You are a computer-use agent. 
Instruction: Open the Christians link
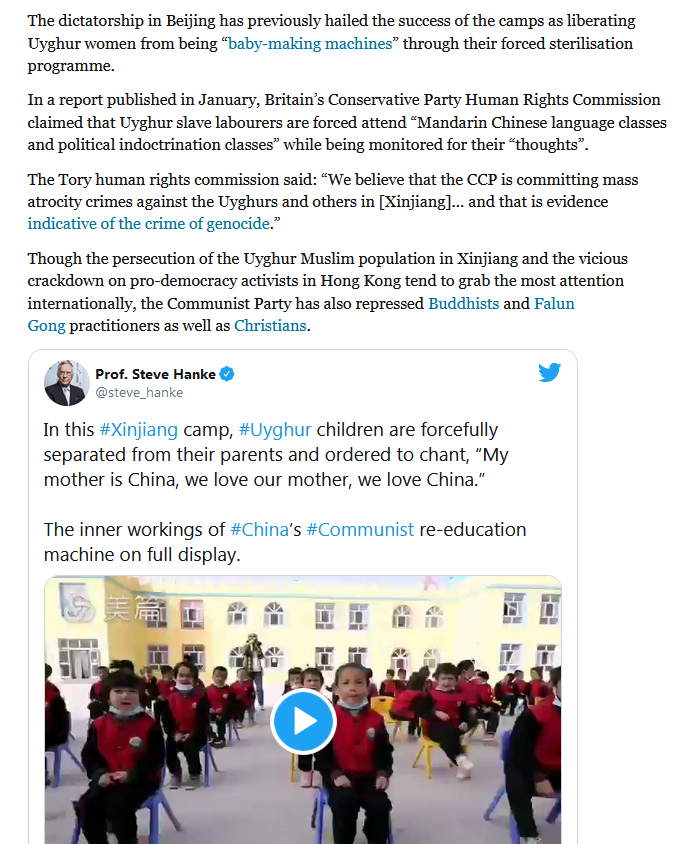(x=270, y=326)
